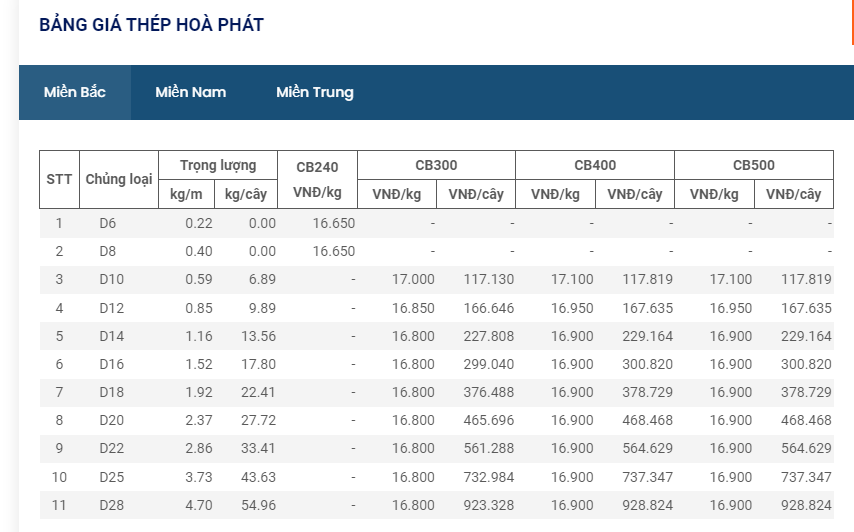Click the 16.850 CB300 price for D12
854x532 pixels.
(413, 308)
